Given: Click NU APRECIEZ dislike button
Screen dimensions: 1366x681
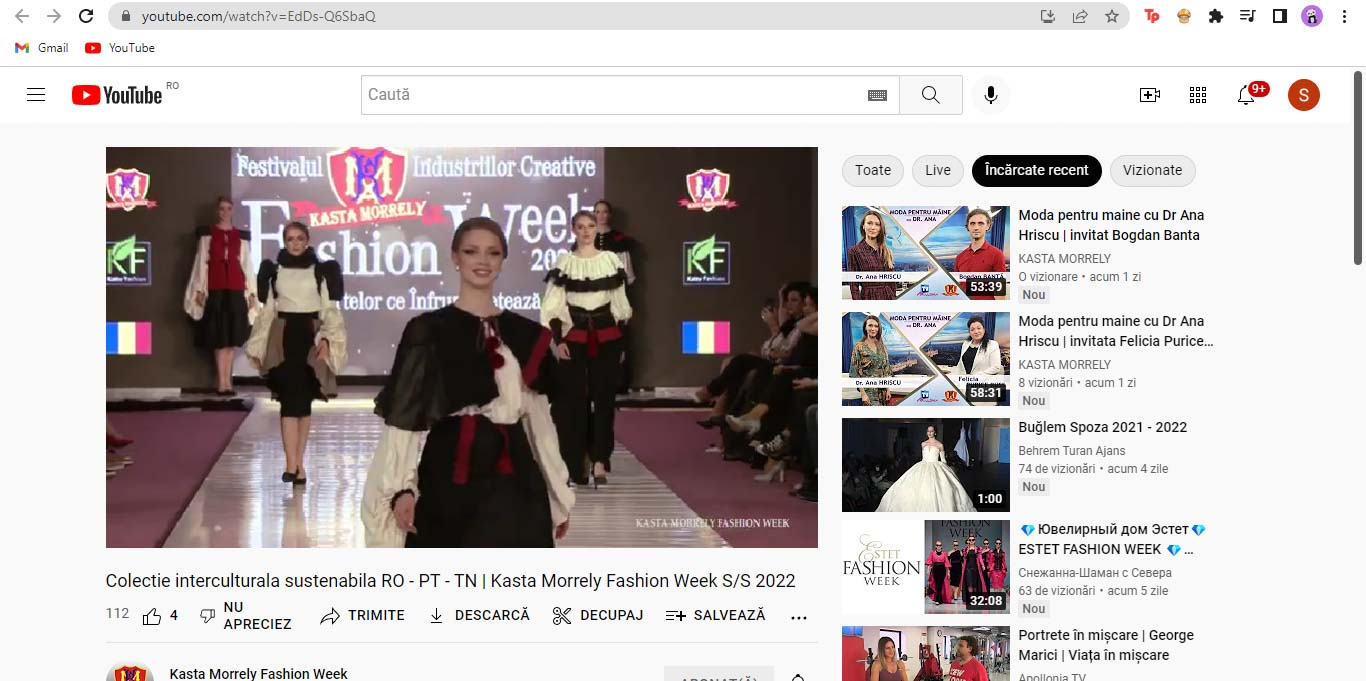Looking at the screenshot, I should point(246,616).
